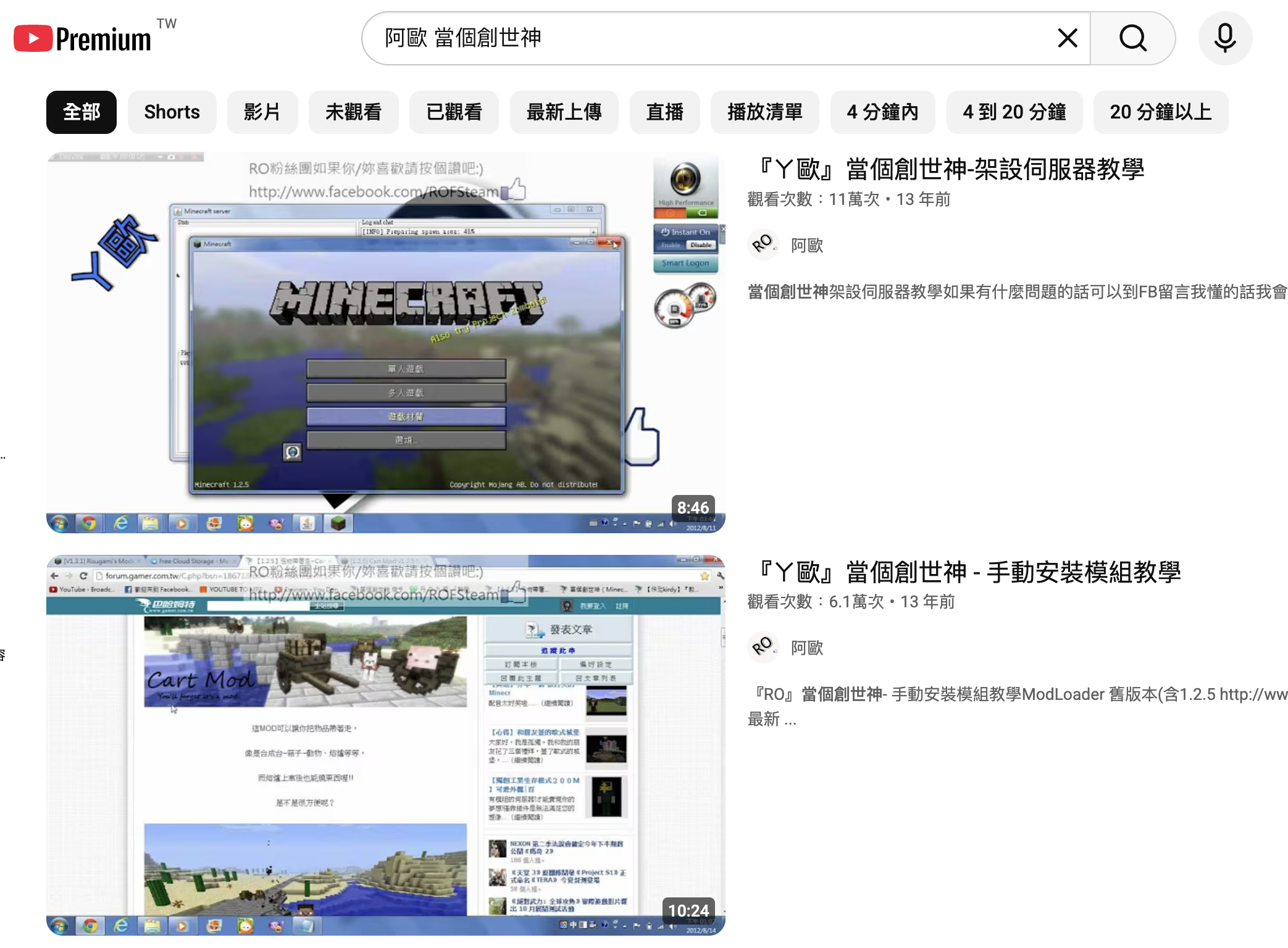The width and height of the screenshot is (1288, 948).
Task: Choose the 4 分鐘內 duration filter
Action: click(882, 112)
